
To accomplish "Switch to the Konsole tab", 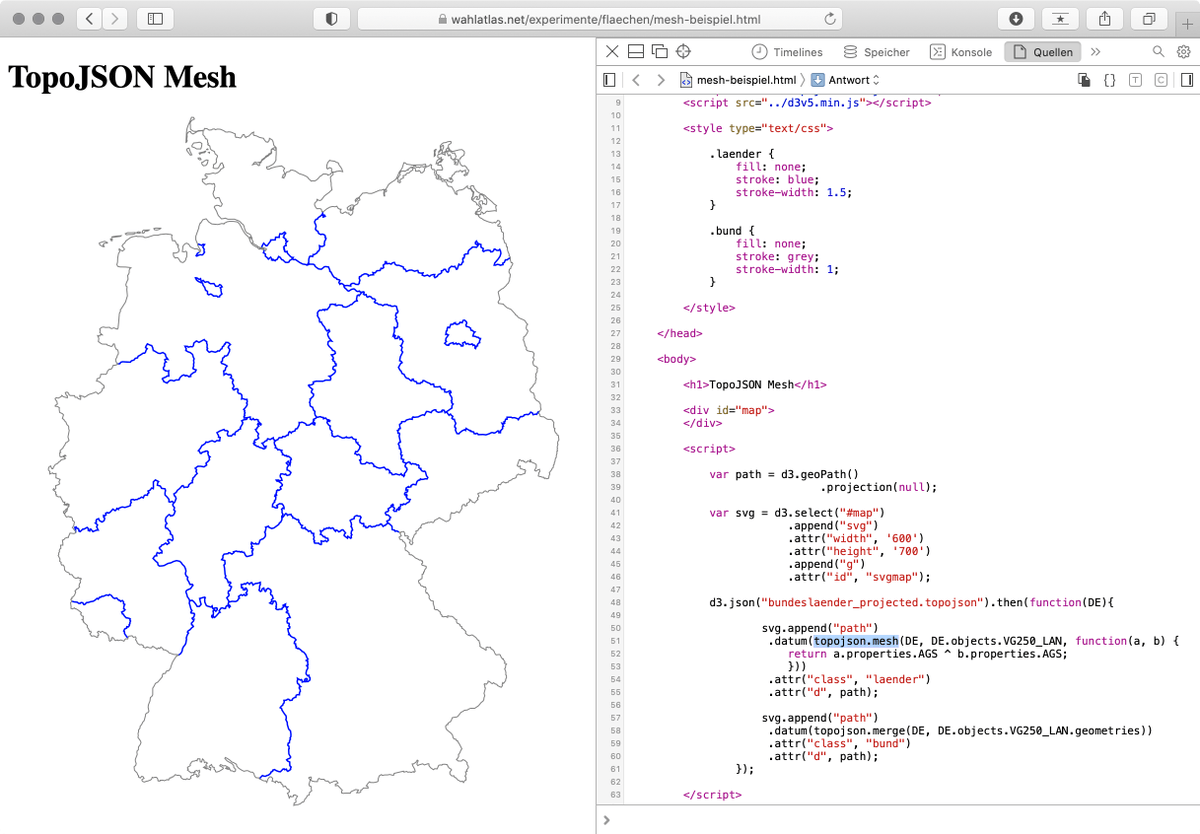I will 961,52.
